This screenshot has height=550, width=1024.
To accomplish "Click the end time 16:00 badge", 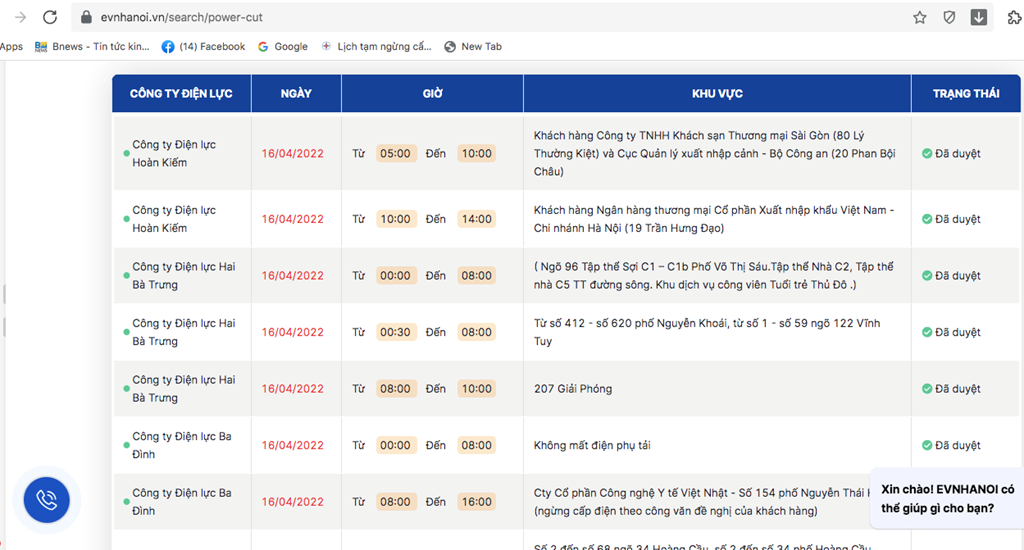I will click(x=477, y=502).
